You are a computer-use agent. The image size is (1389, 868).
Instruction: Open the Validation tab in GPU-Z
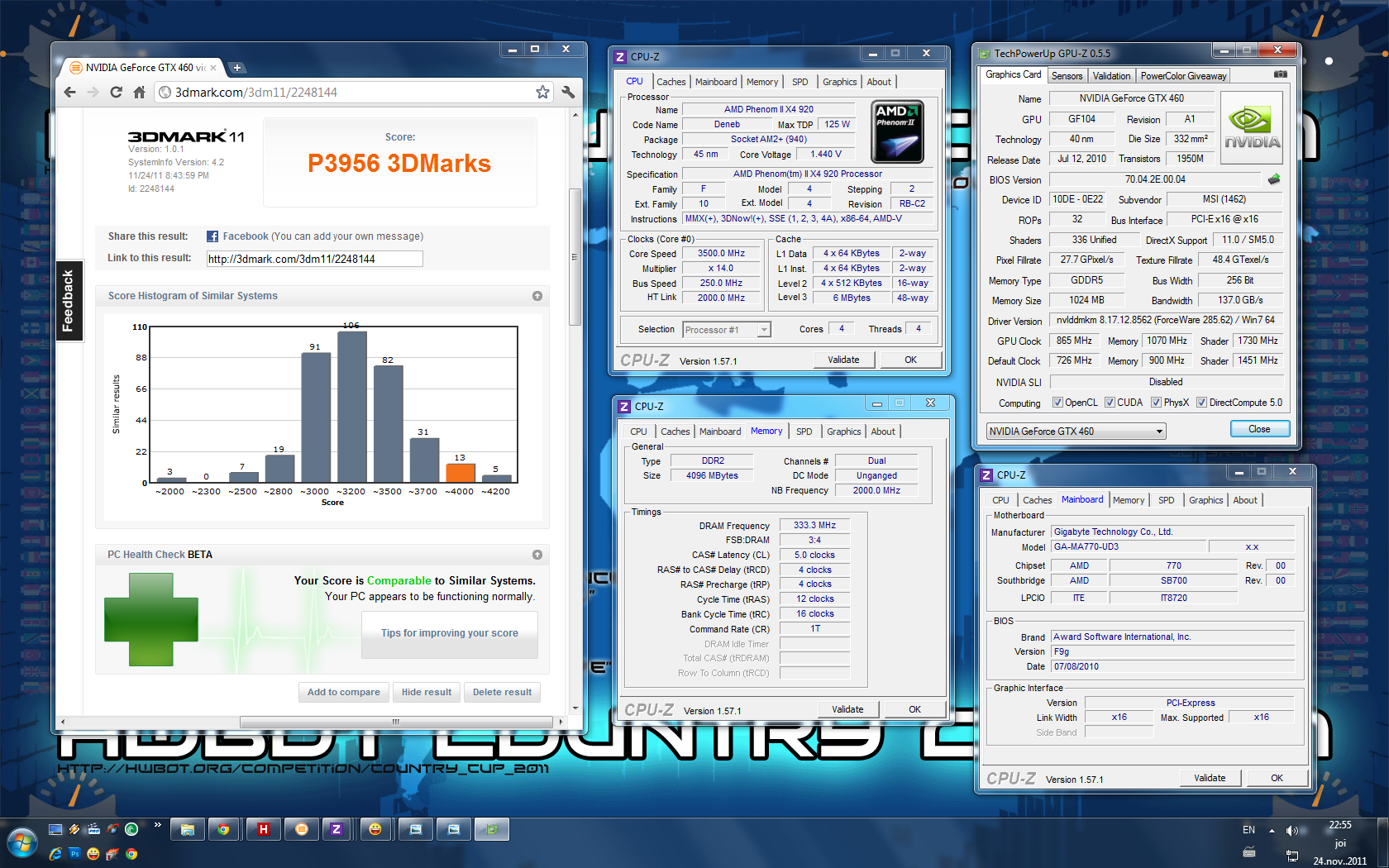1111,76
